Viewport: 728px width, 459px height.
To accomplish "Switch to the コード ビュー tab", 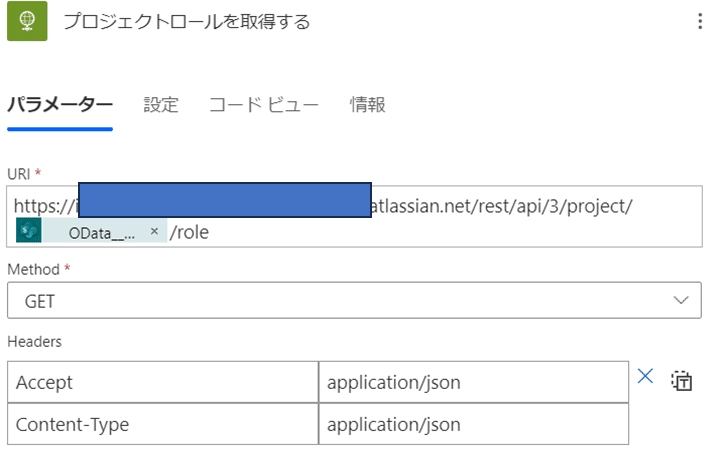I will pos(264,105).
